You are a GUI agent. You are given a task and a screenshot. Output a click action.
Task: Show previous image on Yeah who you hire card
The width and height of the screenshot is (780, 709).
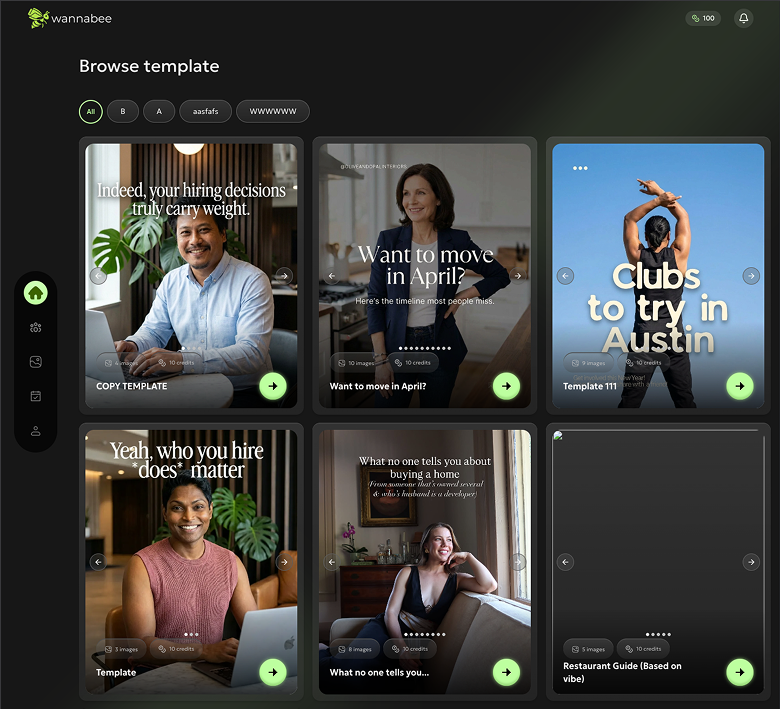tap(98, 562)
